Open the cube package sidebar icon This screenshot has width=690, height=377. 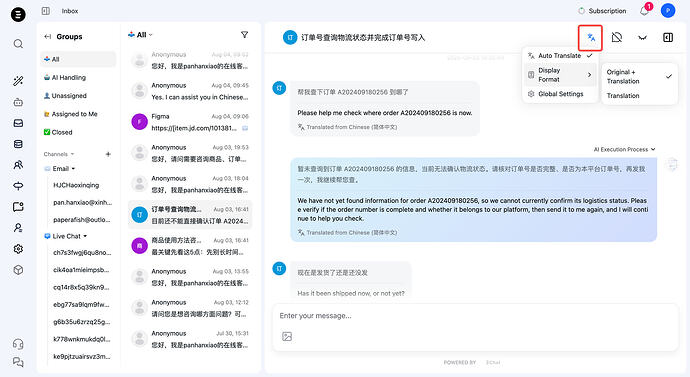coord(18,270)
